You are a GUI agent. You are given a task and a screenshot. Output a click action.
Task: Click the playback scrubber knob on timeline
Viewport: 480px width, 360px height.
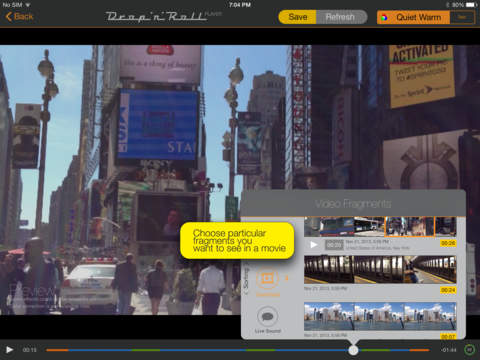353,350
